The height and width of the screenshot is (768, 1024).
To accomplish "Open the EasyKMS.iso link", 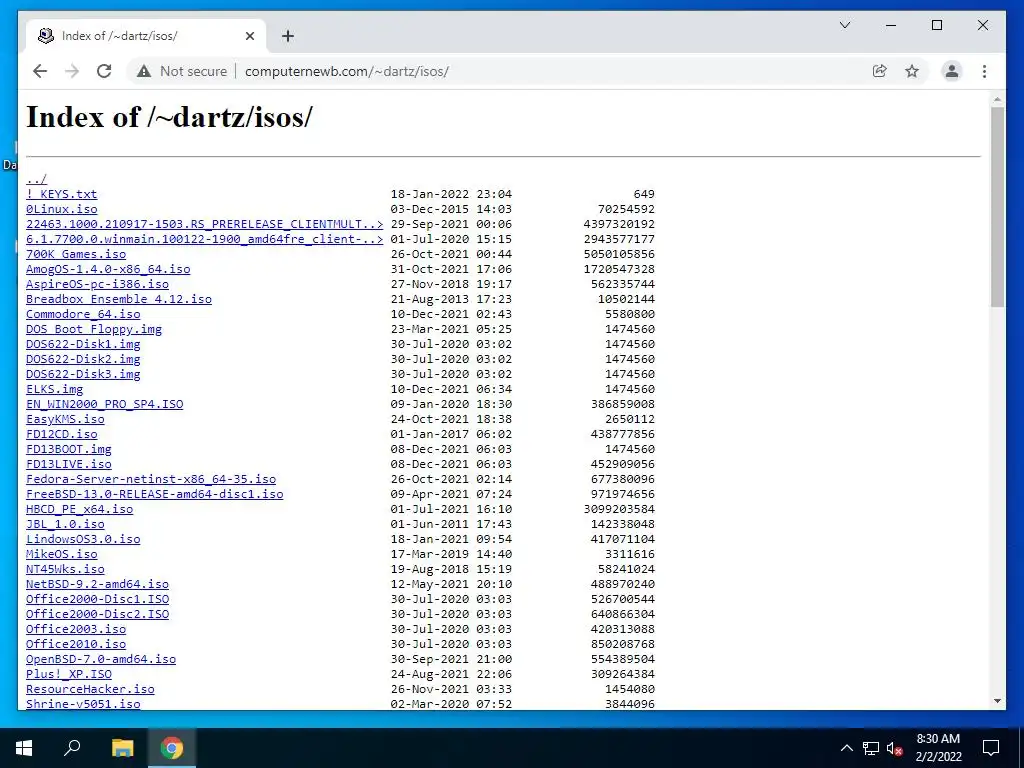I will pos(65,419).
